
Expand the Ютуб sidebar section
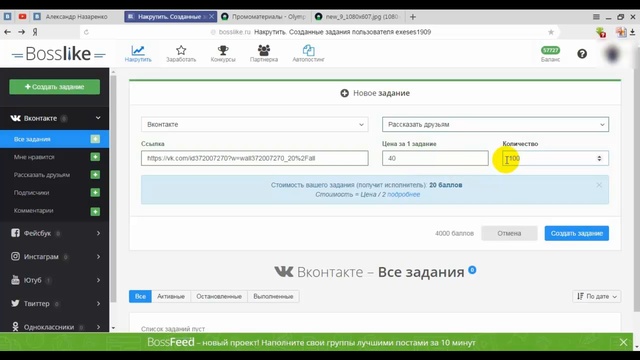[98, 280]
